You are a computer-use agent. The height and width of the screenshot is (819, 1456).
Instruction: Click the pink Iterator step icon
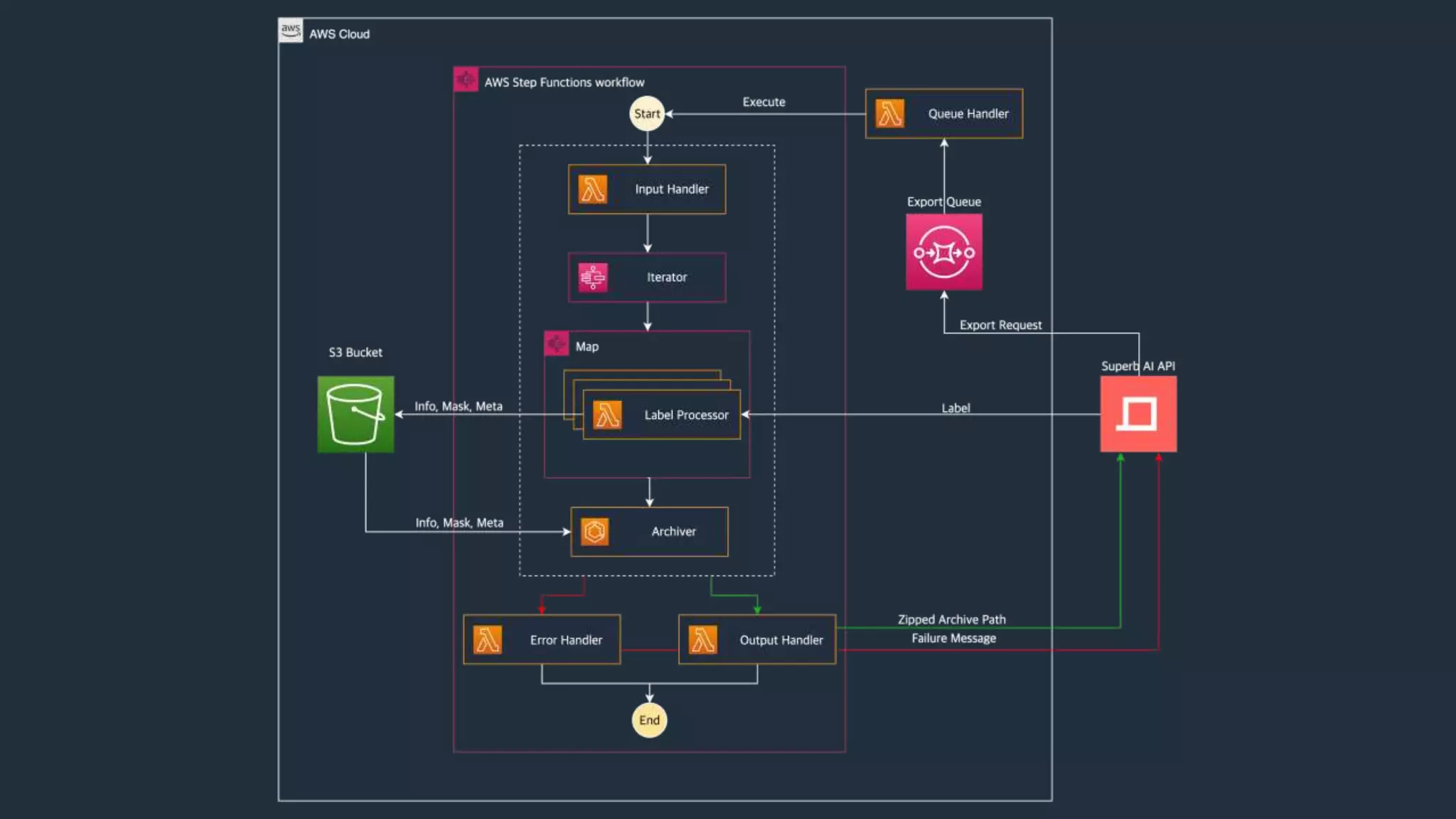pyautogui.click(x=592, y=277)
